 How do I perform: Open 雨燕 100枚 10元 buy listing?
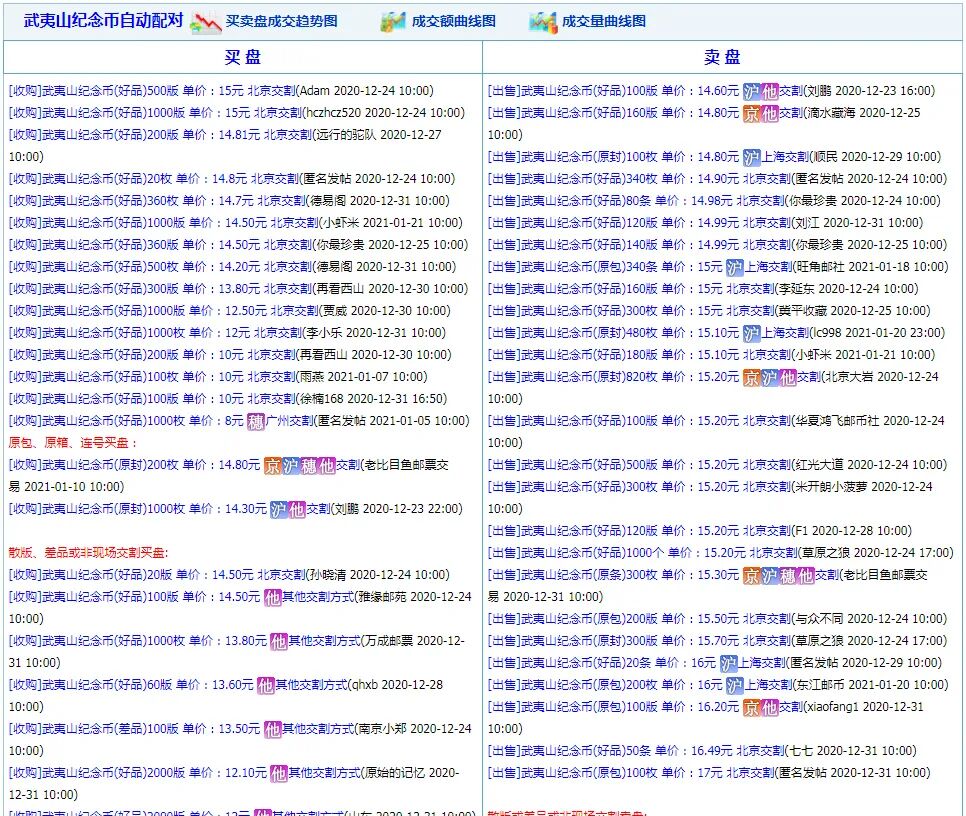pos(217,377)
